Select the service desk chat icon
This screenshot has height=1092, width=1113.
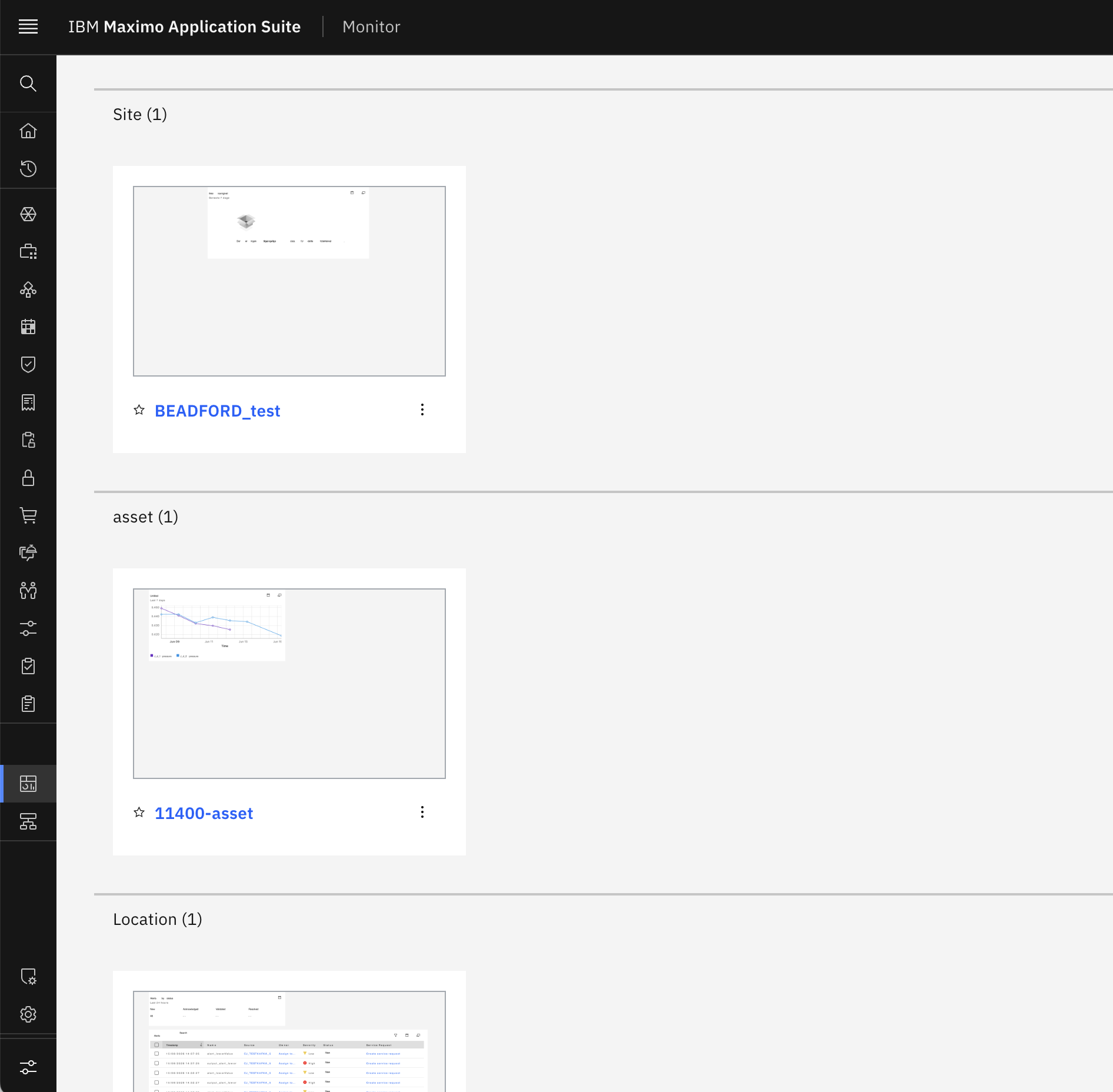coord(28,553)
